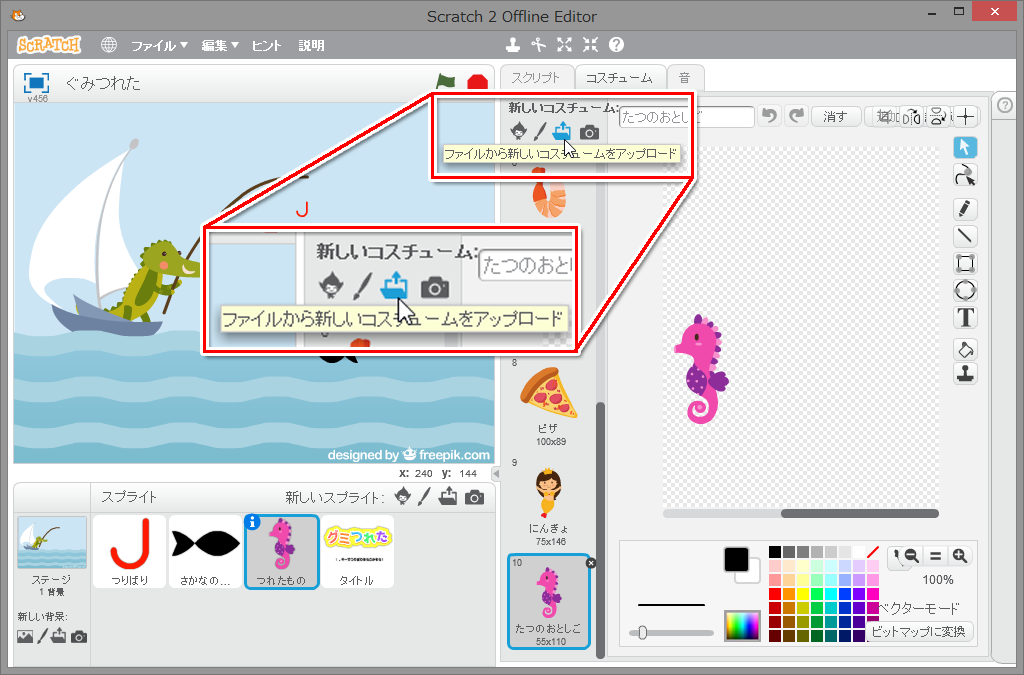Switch to the コスチューム tab

tap(619, 78)
